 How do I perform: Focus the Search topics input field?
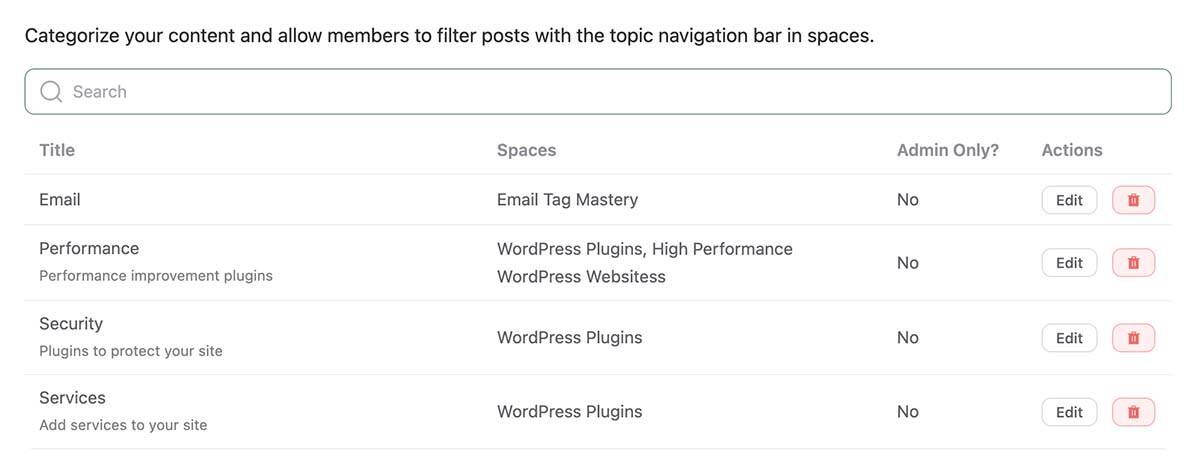598,92
